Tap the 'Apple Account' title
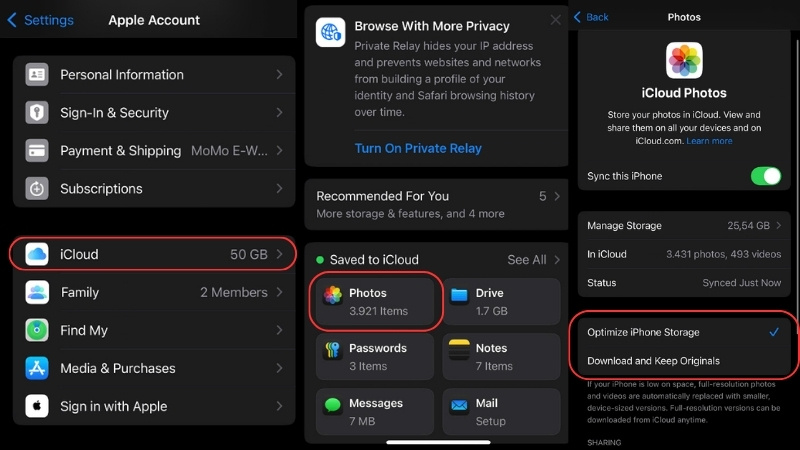The width and height of the screenshot is (800, 450). [154, 20]
